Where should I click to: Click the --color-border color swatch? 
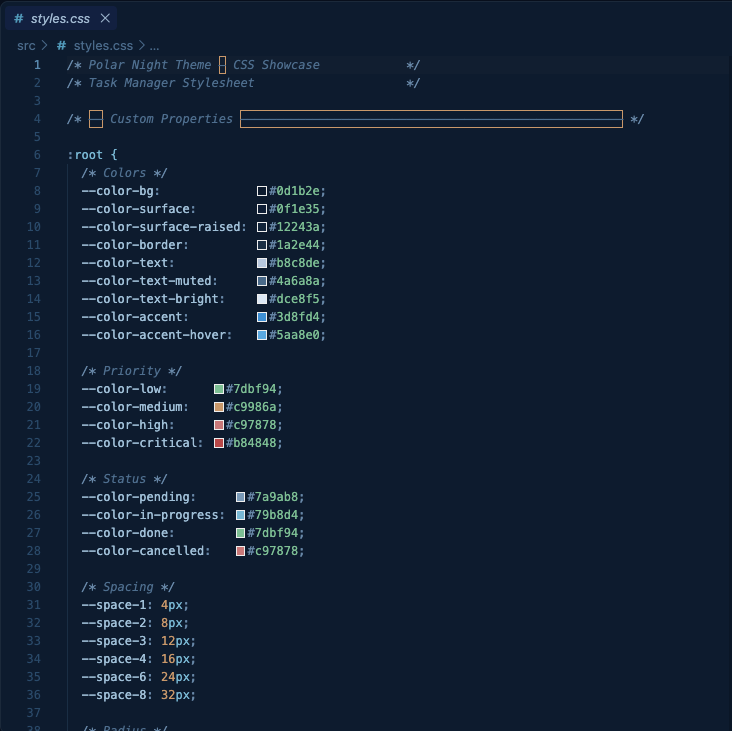point(262,245)
